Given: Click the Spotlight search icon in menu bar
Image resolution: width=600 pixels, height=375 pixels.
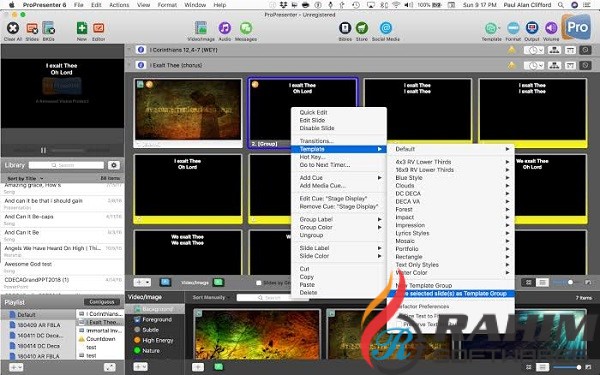Looking at the screenshot, I should point(561,5).
